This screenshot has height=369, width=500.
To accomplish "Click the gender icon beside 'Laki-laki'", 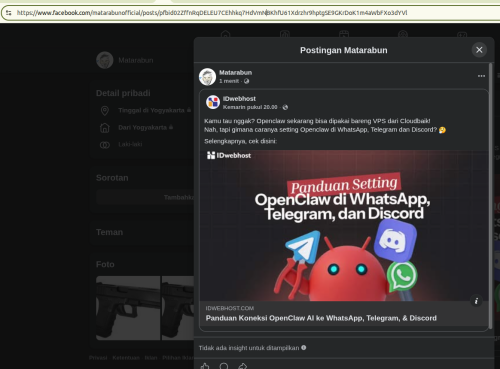I will click(x=105, y=145).
